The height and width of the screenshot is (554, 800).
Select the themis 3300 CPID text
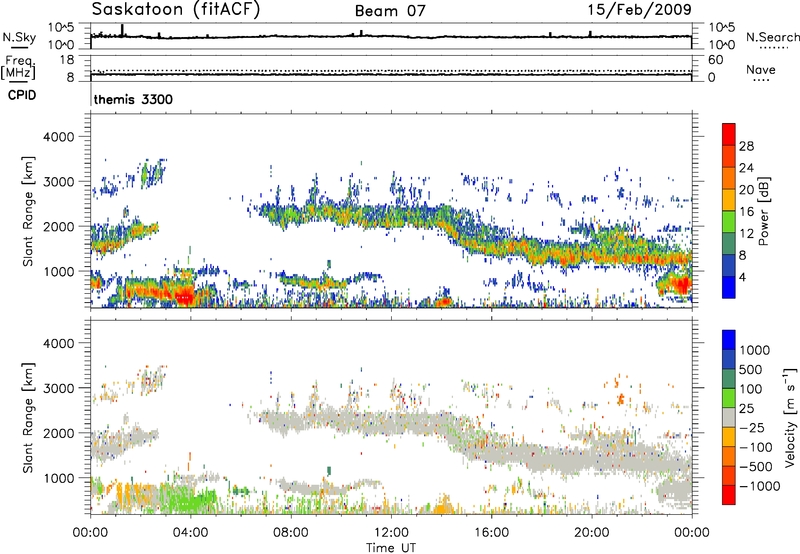(133, 99)
